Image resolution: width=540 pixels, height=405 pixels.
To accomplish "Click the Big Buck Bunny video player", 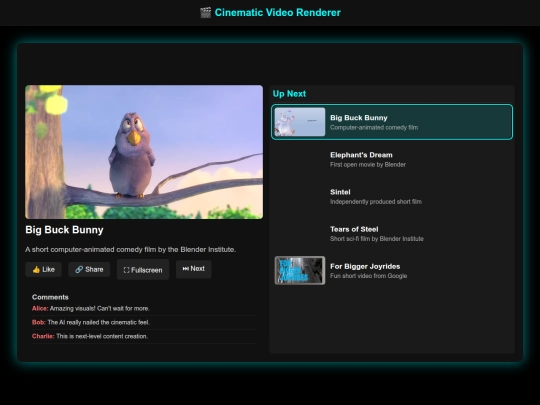I will click(x=144, y=152).
